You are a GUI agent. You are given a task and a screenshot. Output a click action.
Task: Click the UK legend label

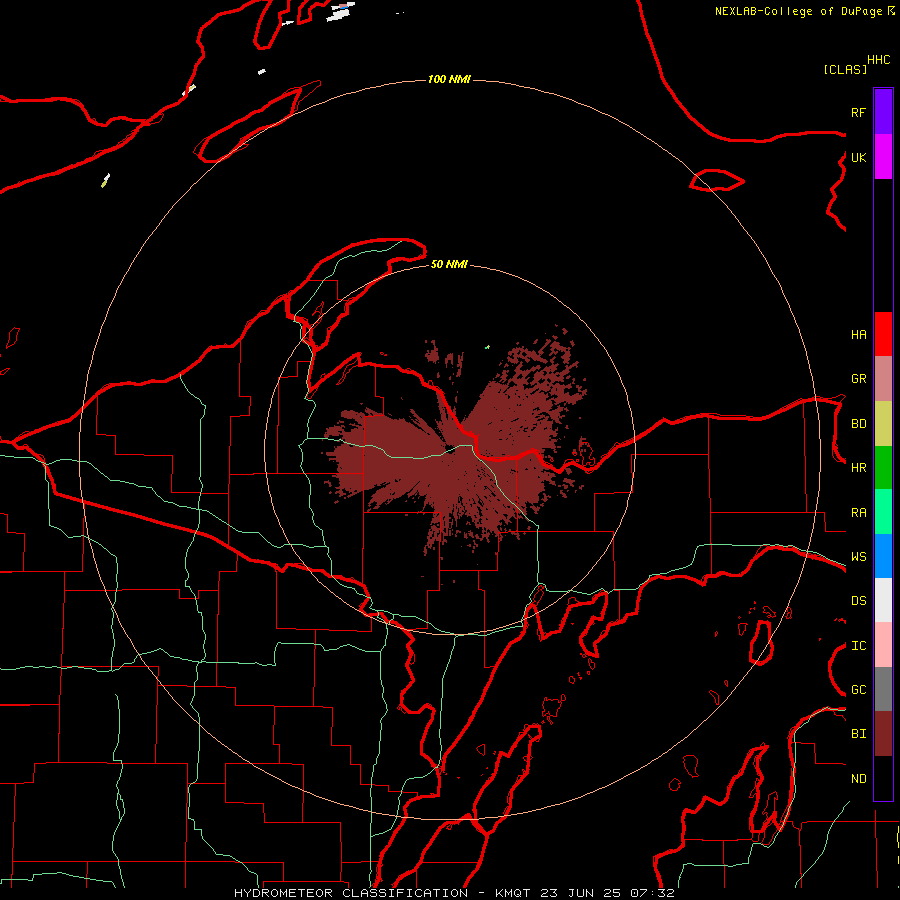click(x=858, y=157)
